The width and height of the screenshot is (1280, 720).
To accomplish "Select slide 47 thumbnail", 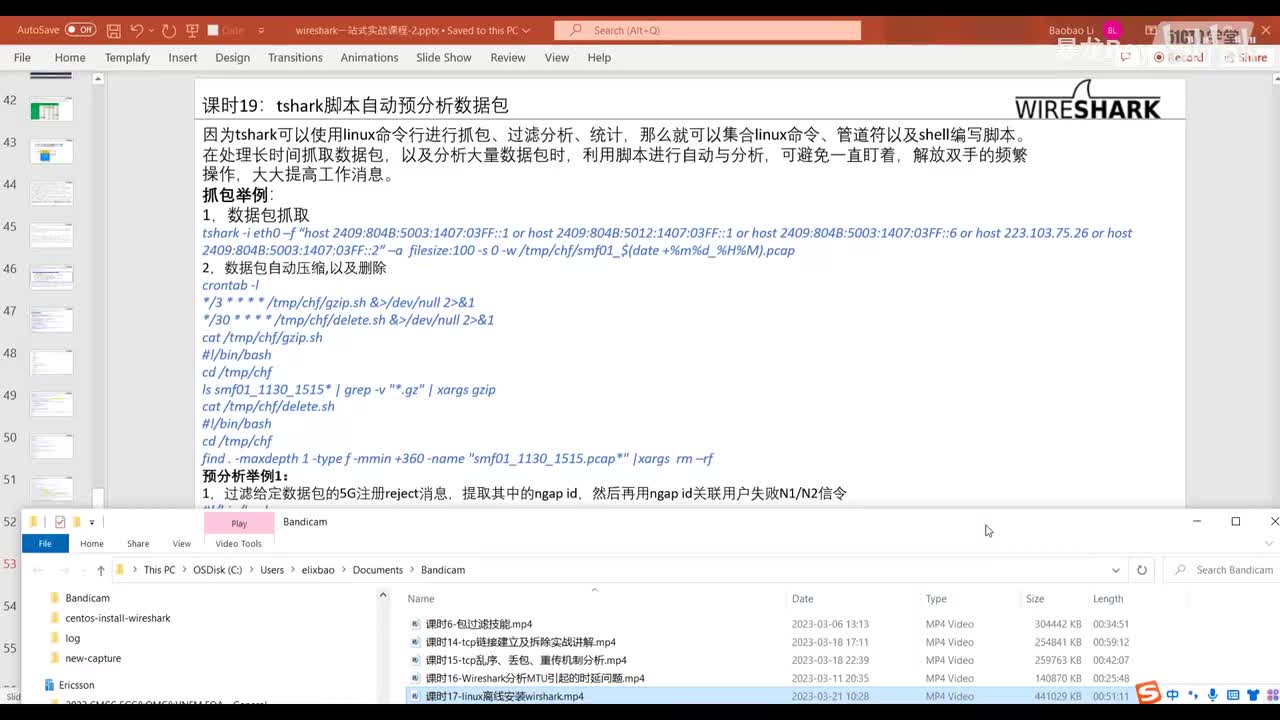I will [51, 320].
